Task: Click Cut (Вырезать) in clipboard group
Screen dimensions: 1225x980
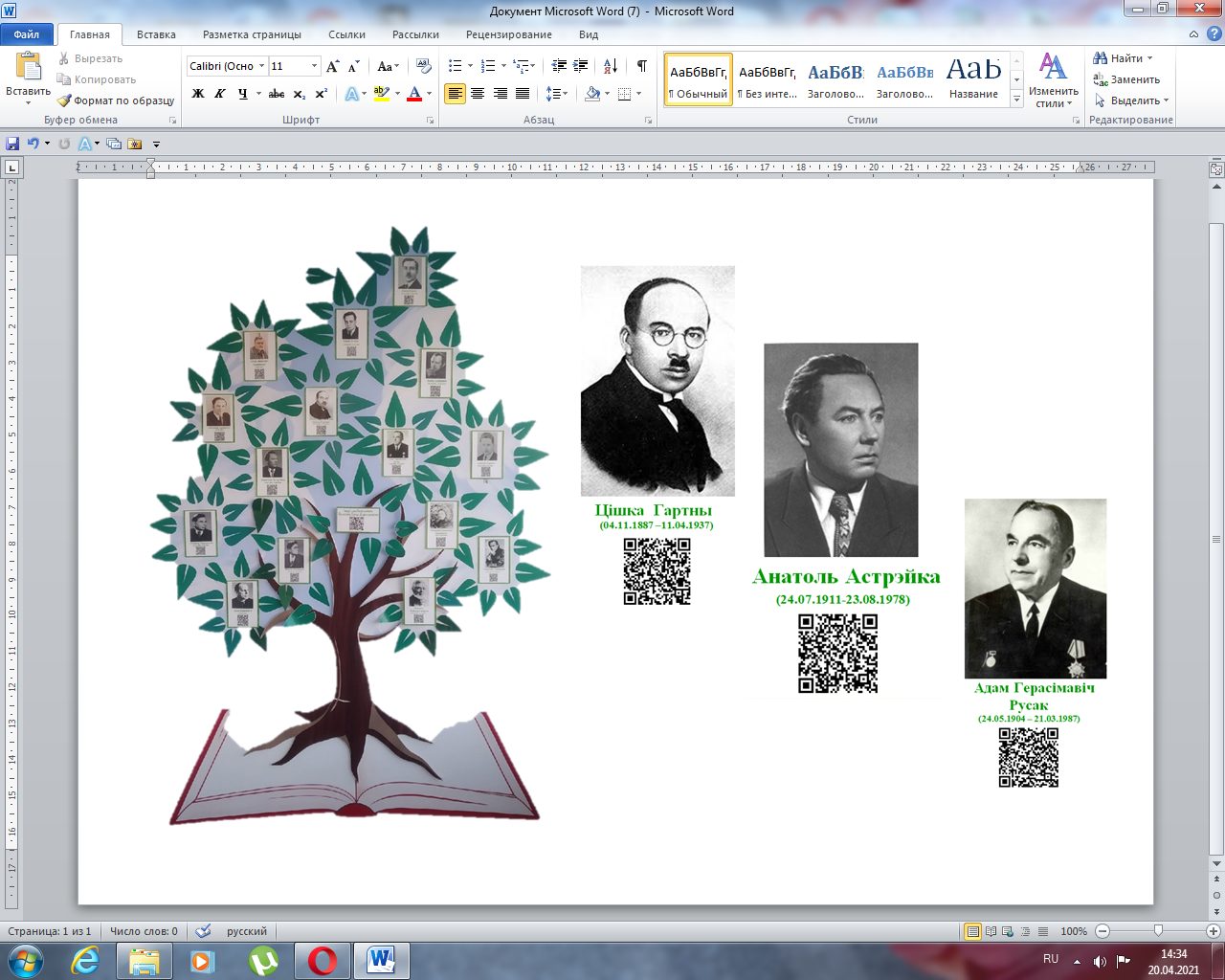Action: [90, 58]
